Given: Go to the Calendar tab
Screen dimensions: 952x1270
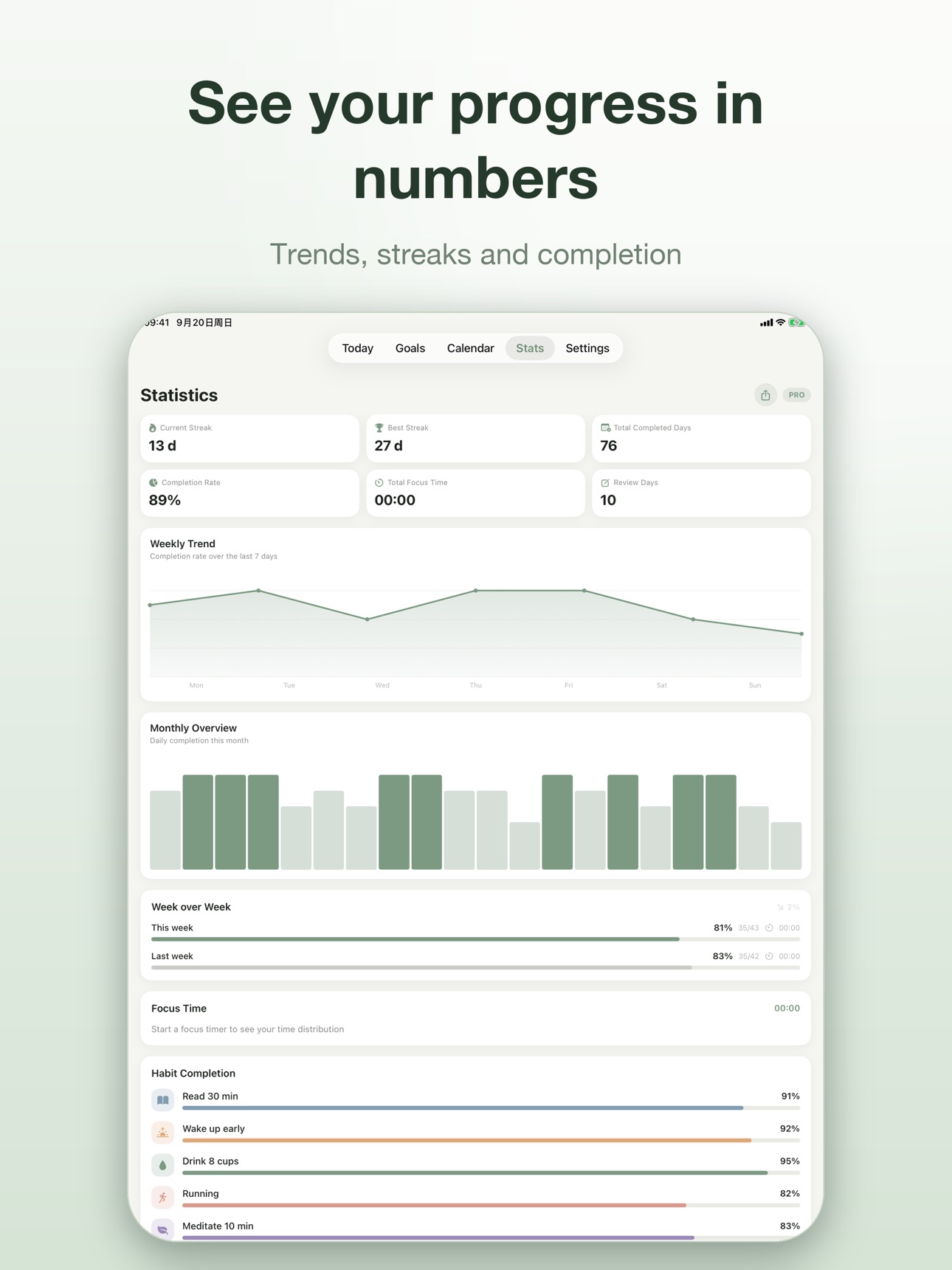Looking at the screenshot, I should coord(471,349).
